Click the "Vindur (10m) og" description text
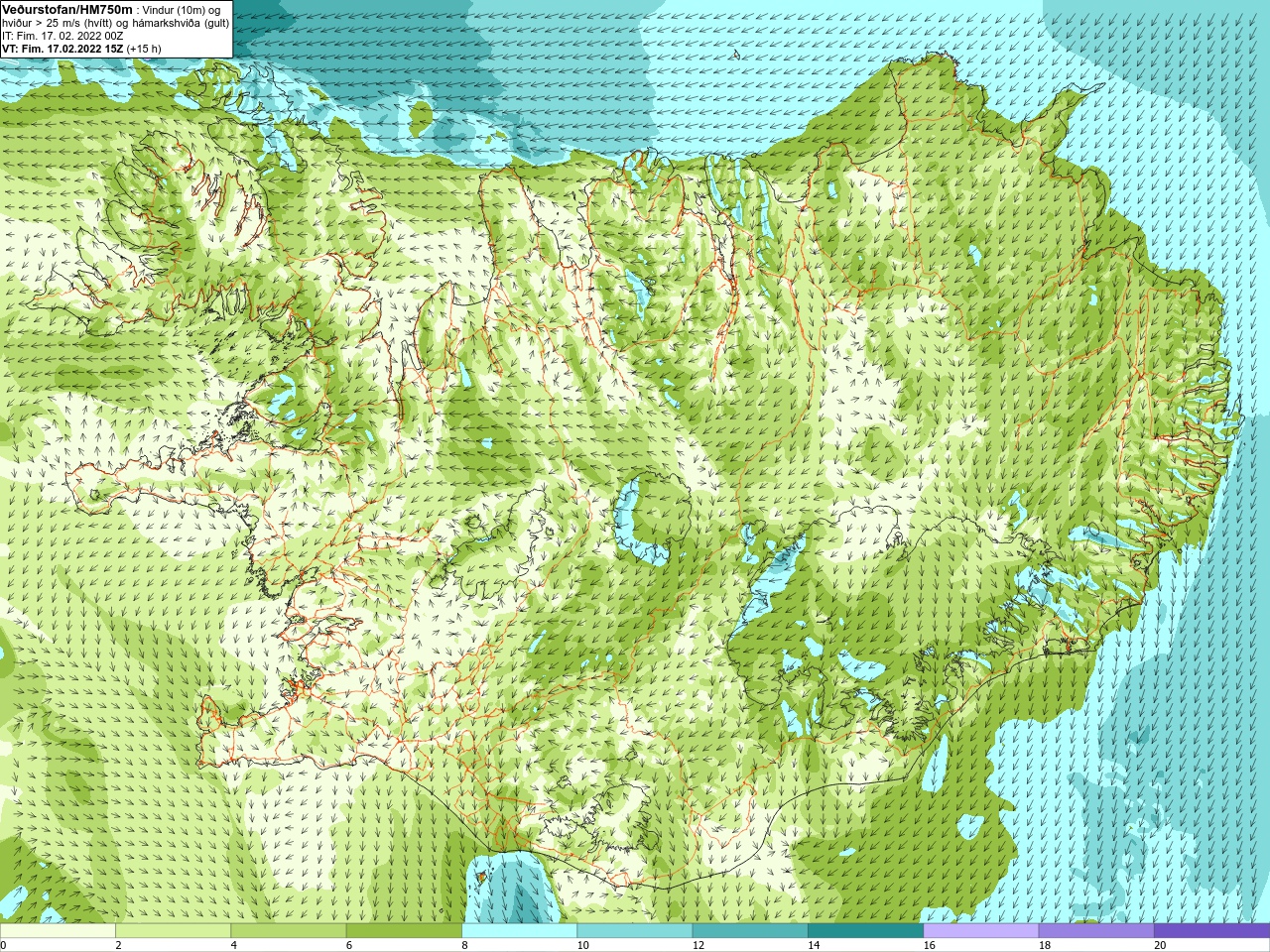Image resolution: width=1270 pixels, height=952 pixels. click(x=182, y=10)
